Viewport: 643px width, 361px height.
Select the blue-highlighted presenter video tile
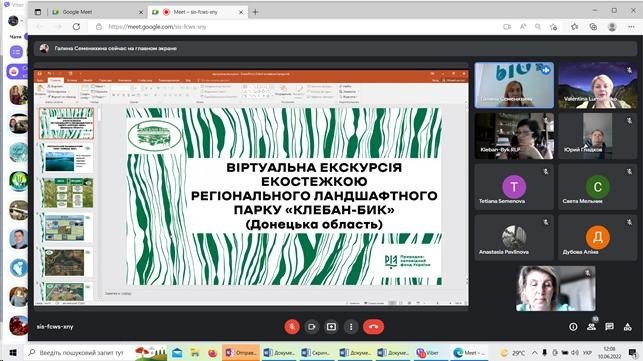point(514,85)
